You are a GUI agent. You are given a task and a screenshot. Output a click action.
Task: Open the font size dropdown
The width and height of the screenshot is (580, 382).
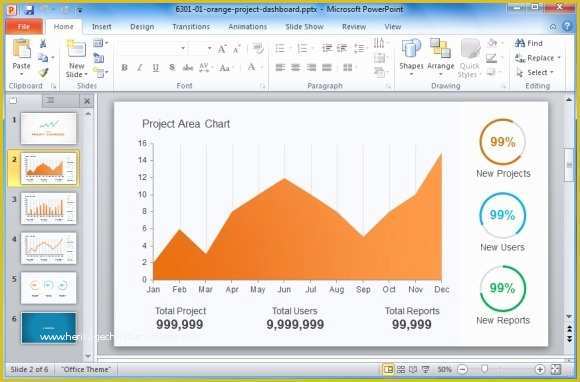(x=209, y=48)
